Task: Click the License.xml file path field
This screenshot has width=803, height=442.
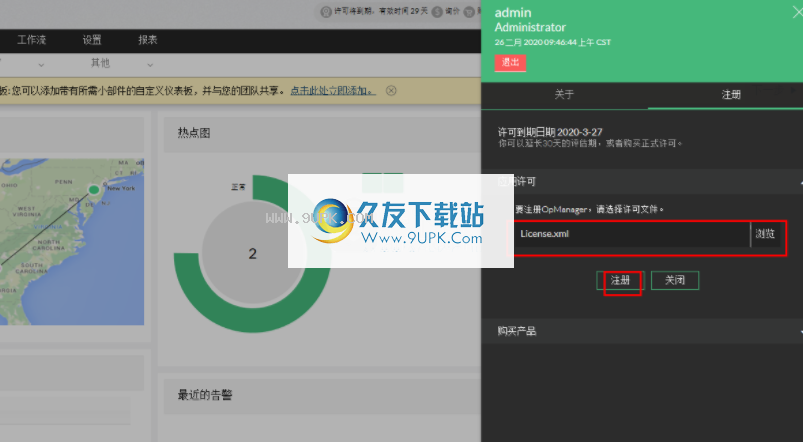Action: coord(632,234)
